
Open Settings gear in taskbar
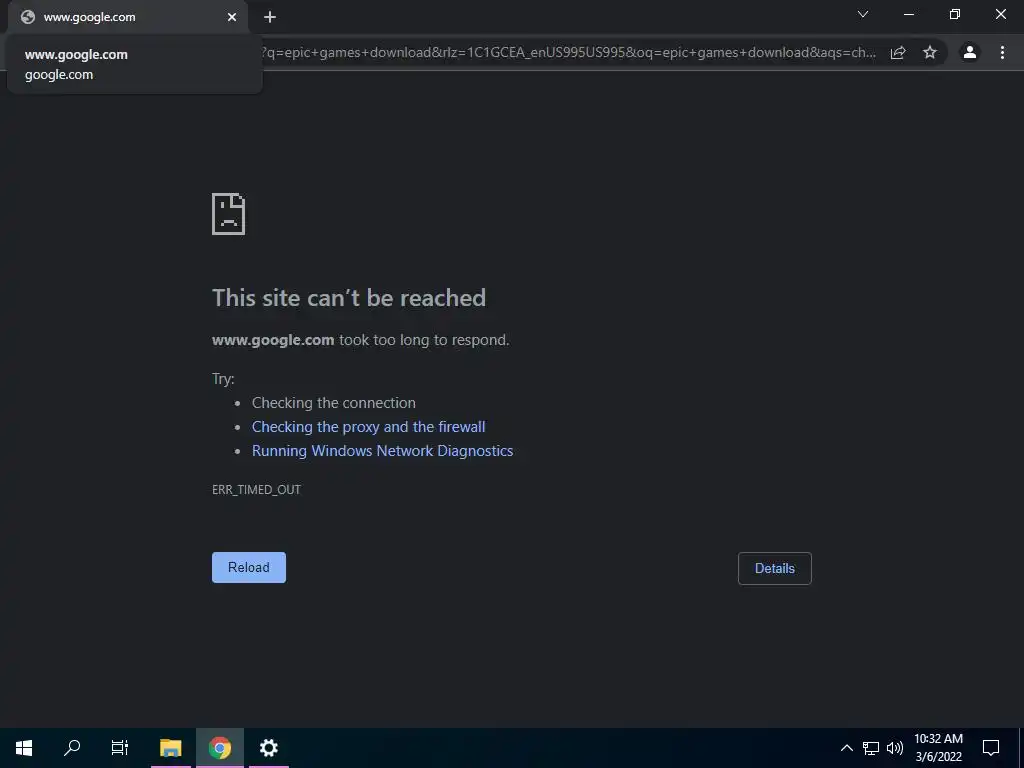pos(268,748)
